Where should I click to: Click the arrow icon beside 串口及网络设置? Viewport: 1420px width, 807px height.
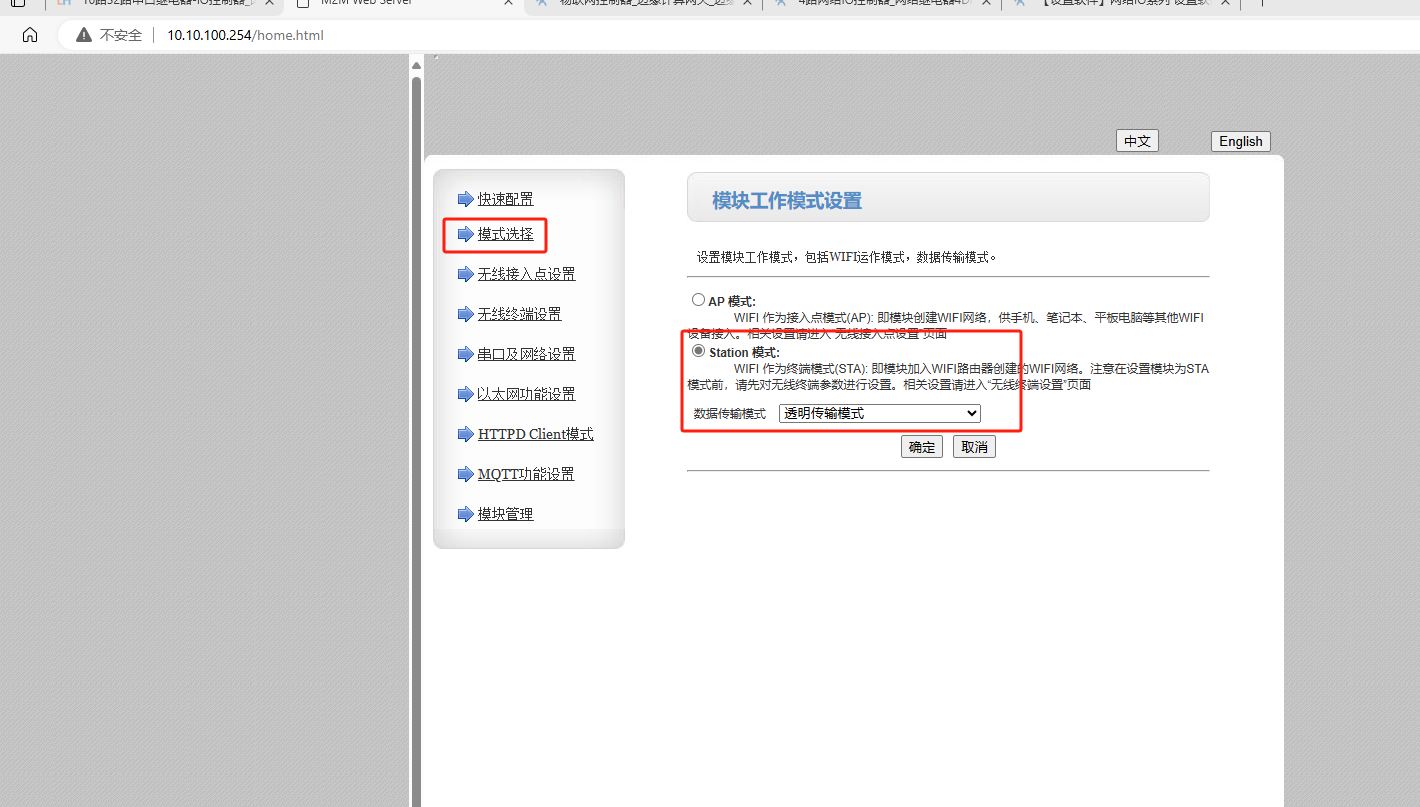click(465, 354)
